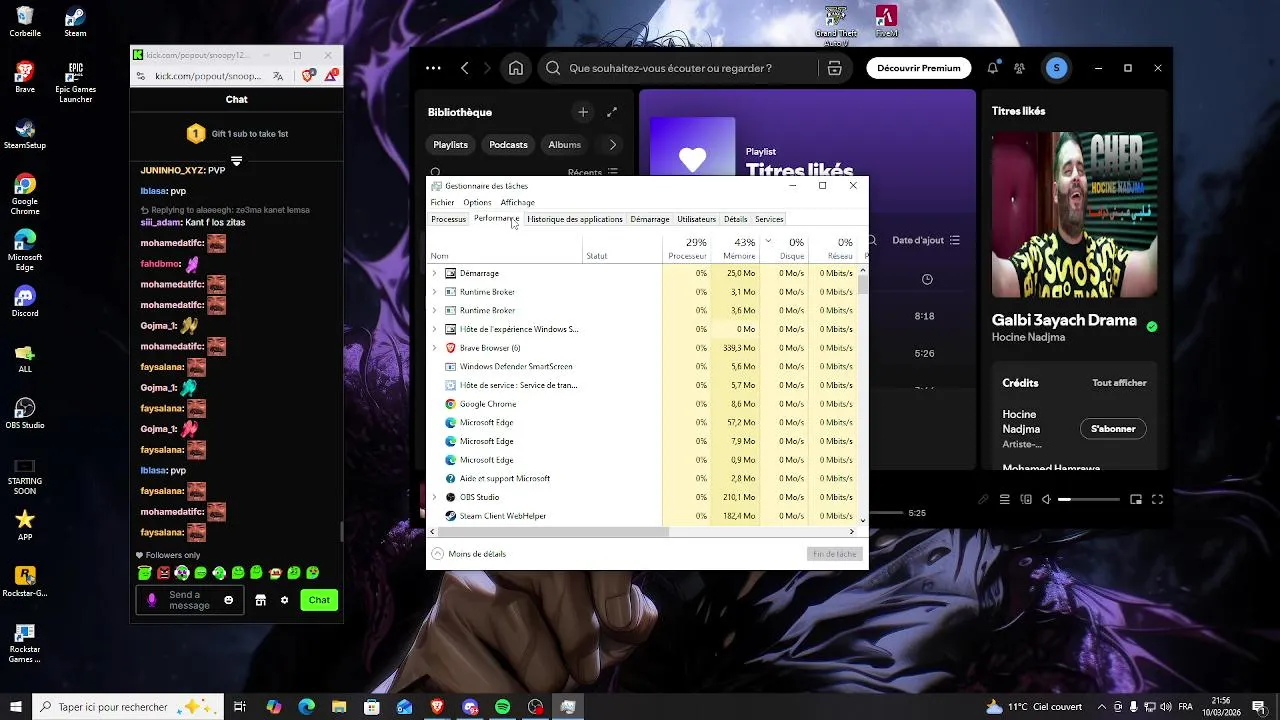Open Spotify notifications bell

[x=992, y=68]
